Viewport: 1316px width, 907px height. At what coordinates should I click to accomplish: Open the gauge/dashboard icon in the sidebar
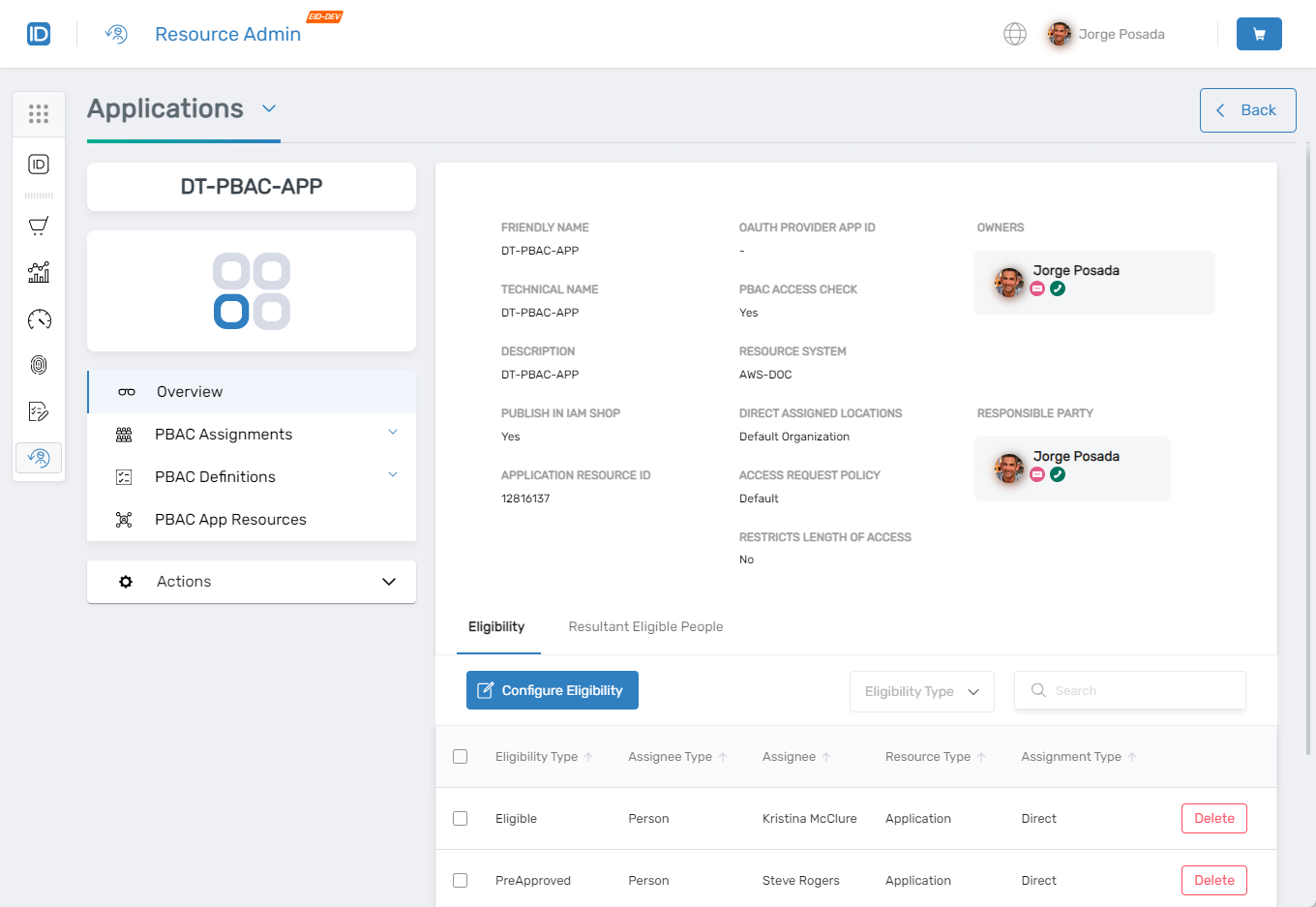coord(39,318)
